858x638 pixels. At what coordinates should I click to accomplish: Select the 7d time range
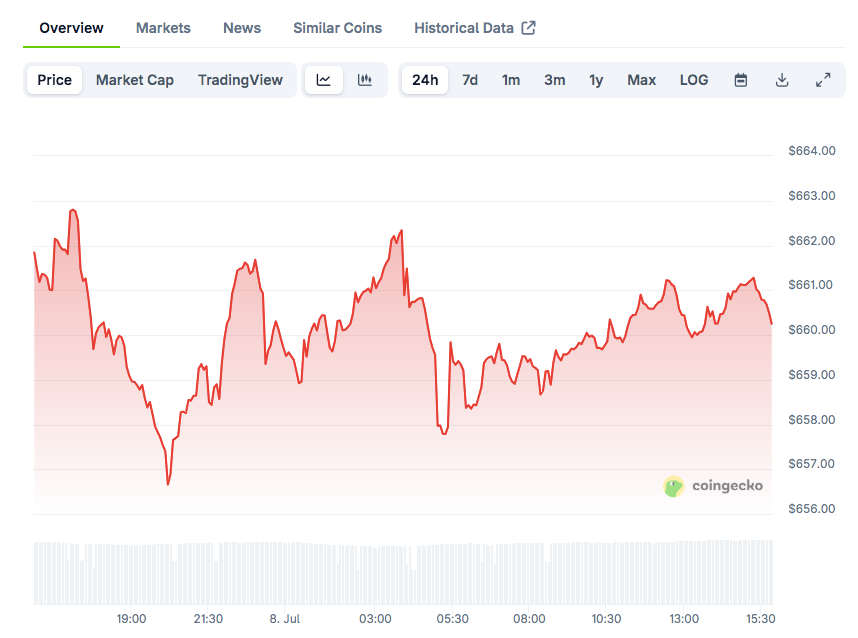pyautogui.click(x=469, y=80)
